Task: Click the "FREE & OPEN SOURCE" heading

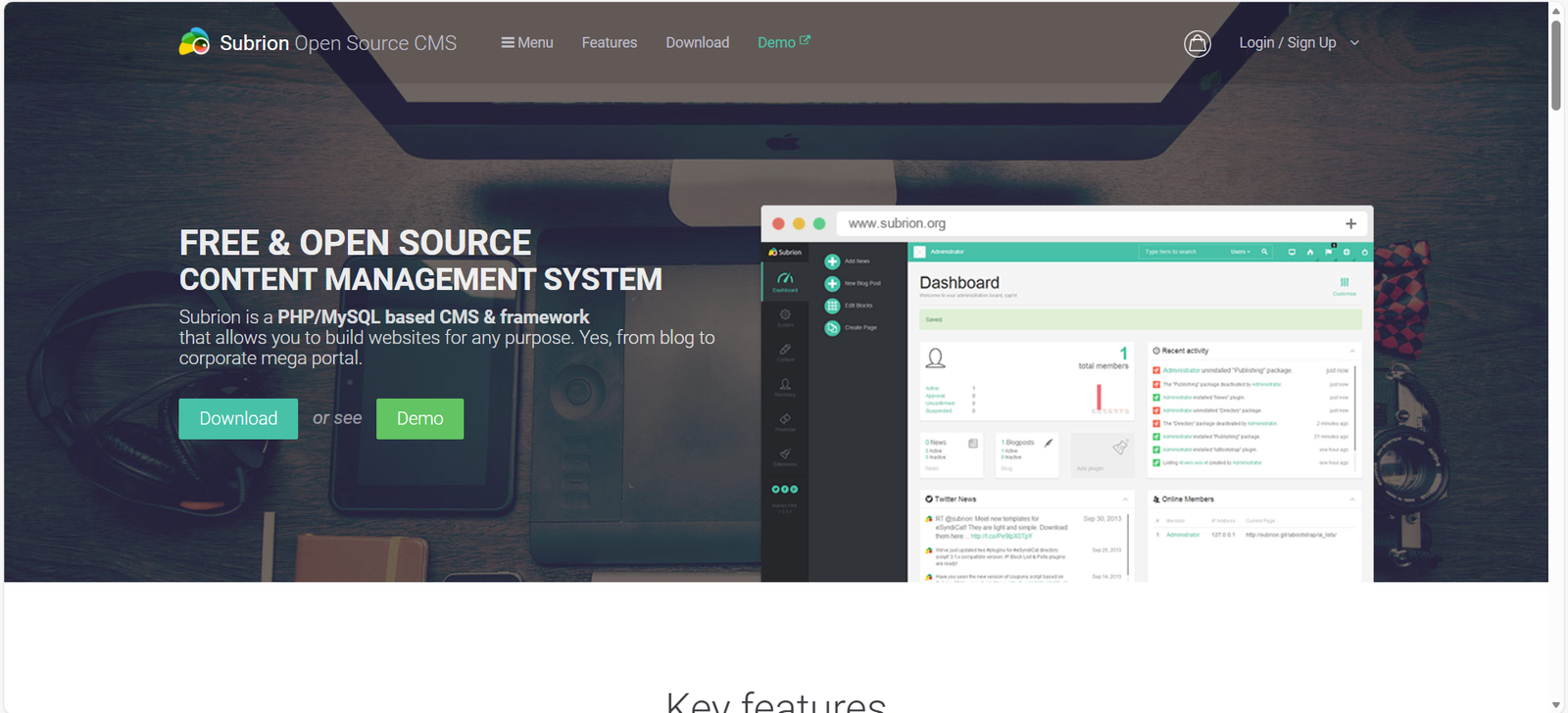Action: coord(355,243)
